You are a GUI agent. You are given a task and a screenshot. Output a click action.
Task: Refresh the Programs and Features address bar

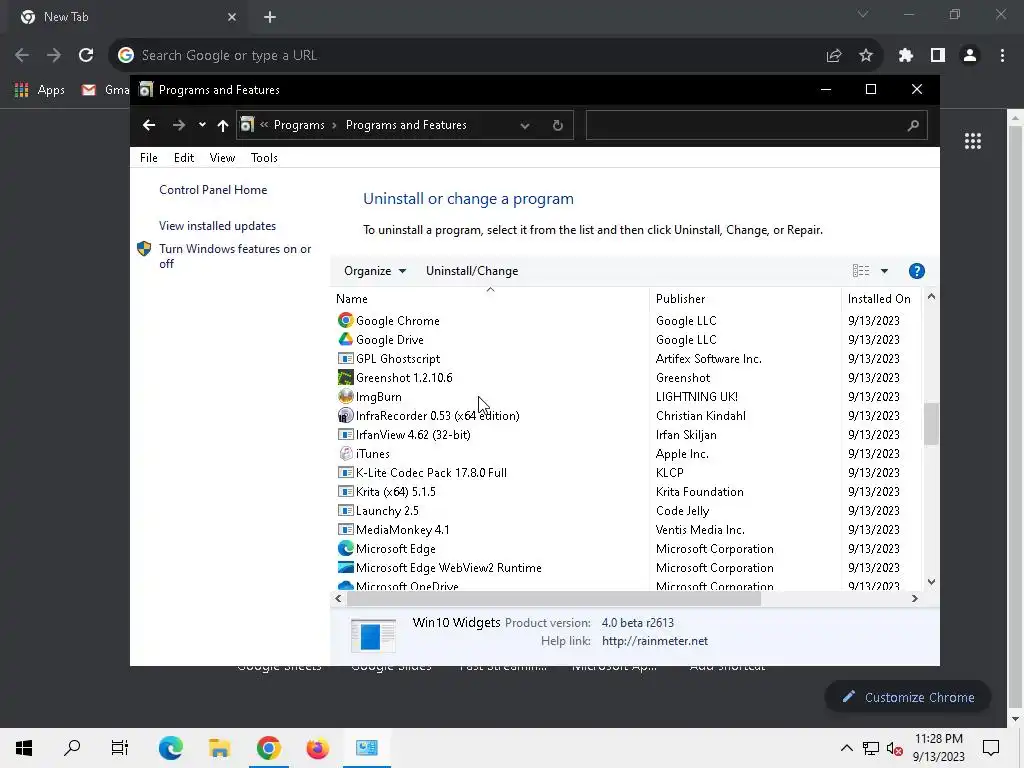tap(557, 125)
